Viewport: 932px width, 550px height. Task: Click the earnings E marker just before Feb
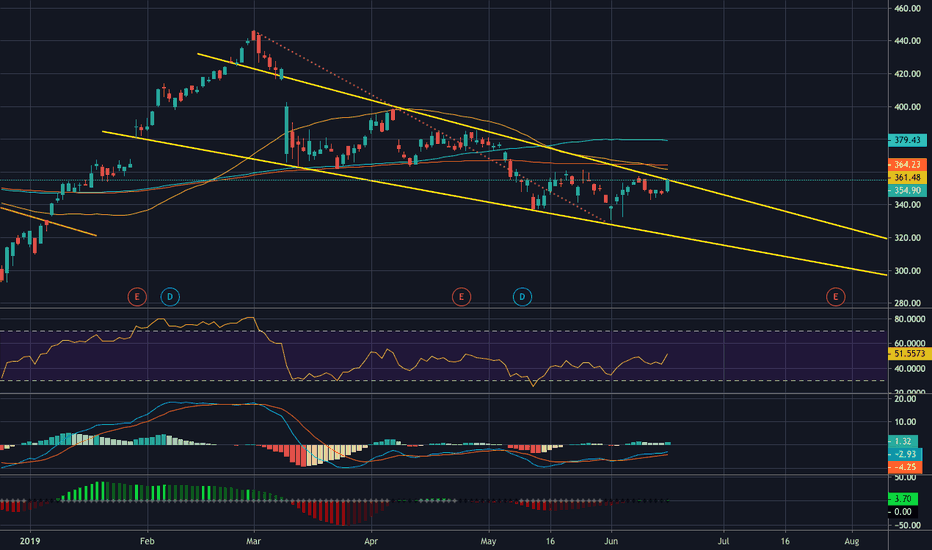tap(137, 296)
